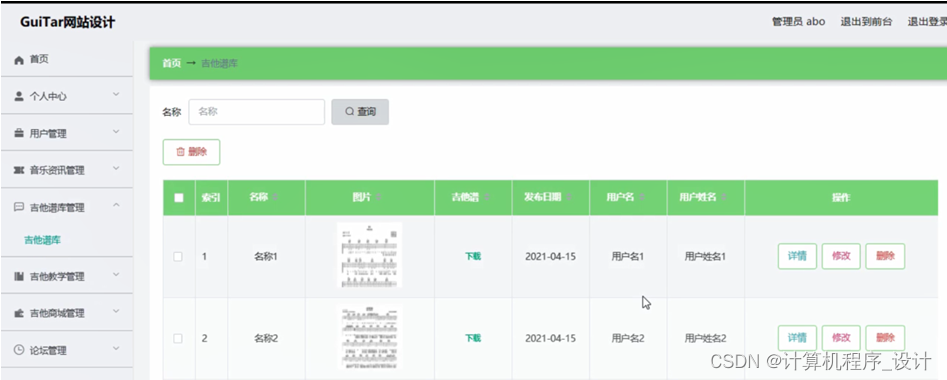Click the person icon for 个人中心
The height and width of the screenshot is (380, 947).
19,96
